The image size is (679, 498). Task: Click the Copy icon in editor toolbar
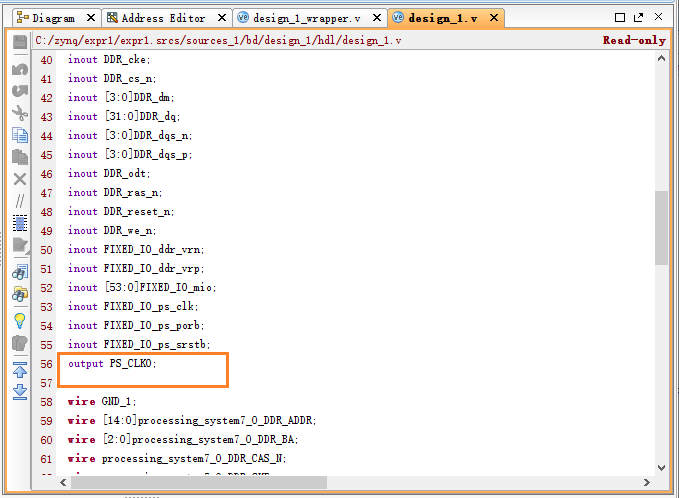(x=19, y=135)
